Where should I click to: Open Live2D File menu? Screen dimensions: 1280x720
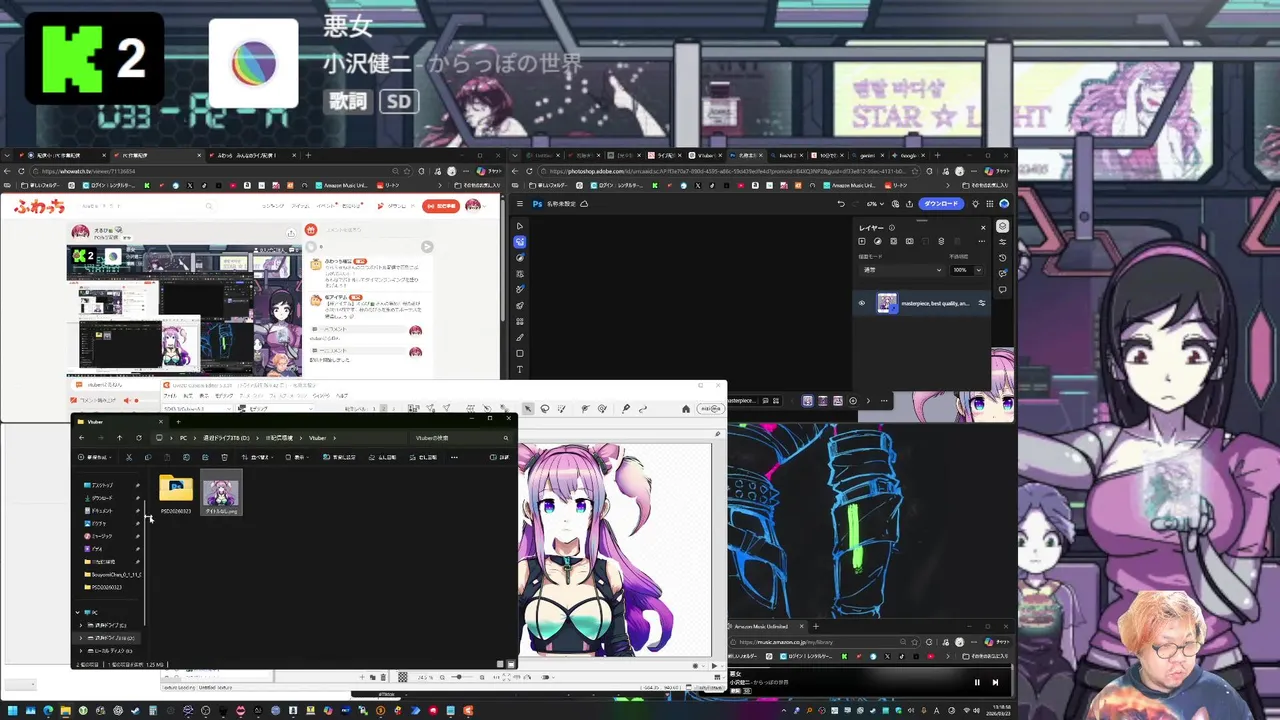170,396
